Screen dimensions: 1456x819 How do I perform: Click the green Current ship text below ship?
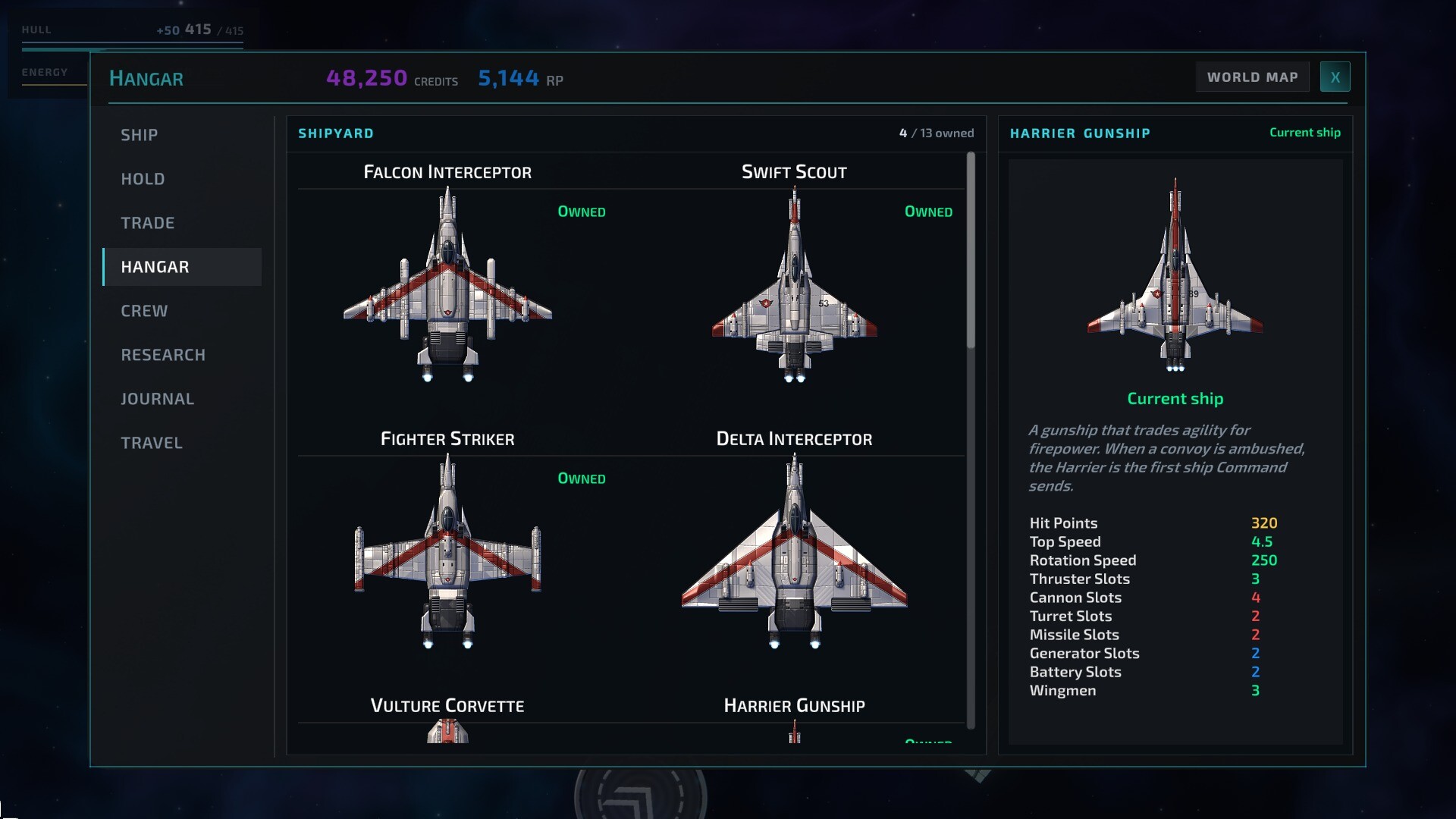click(1175, 399)
